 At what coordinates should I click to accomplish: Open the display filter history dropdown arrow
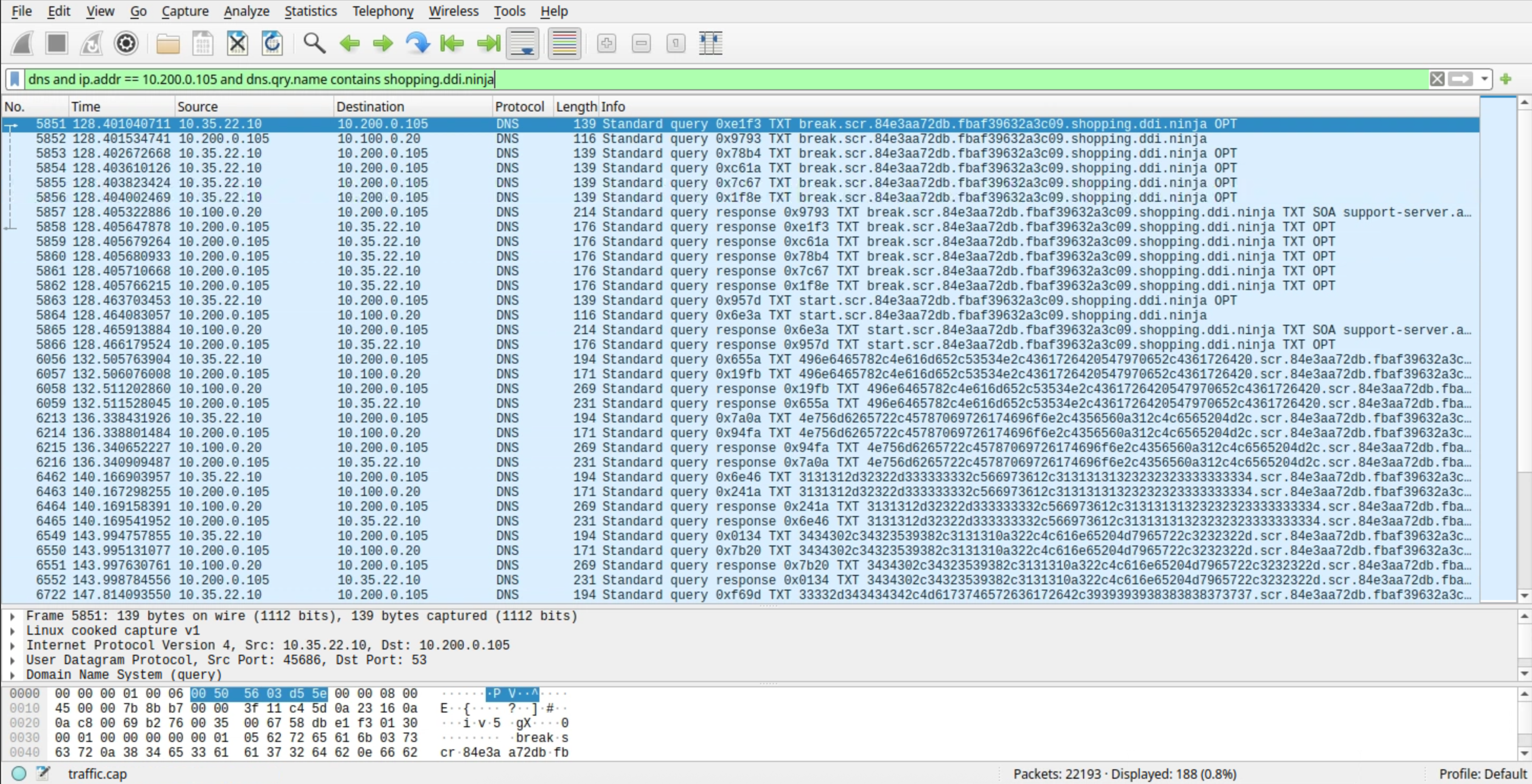[x=1485, y=79]
